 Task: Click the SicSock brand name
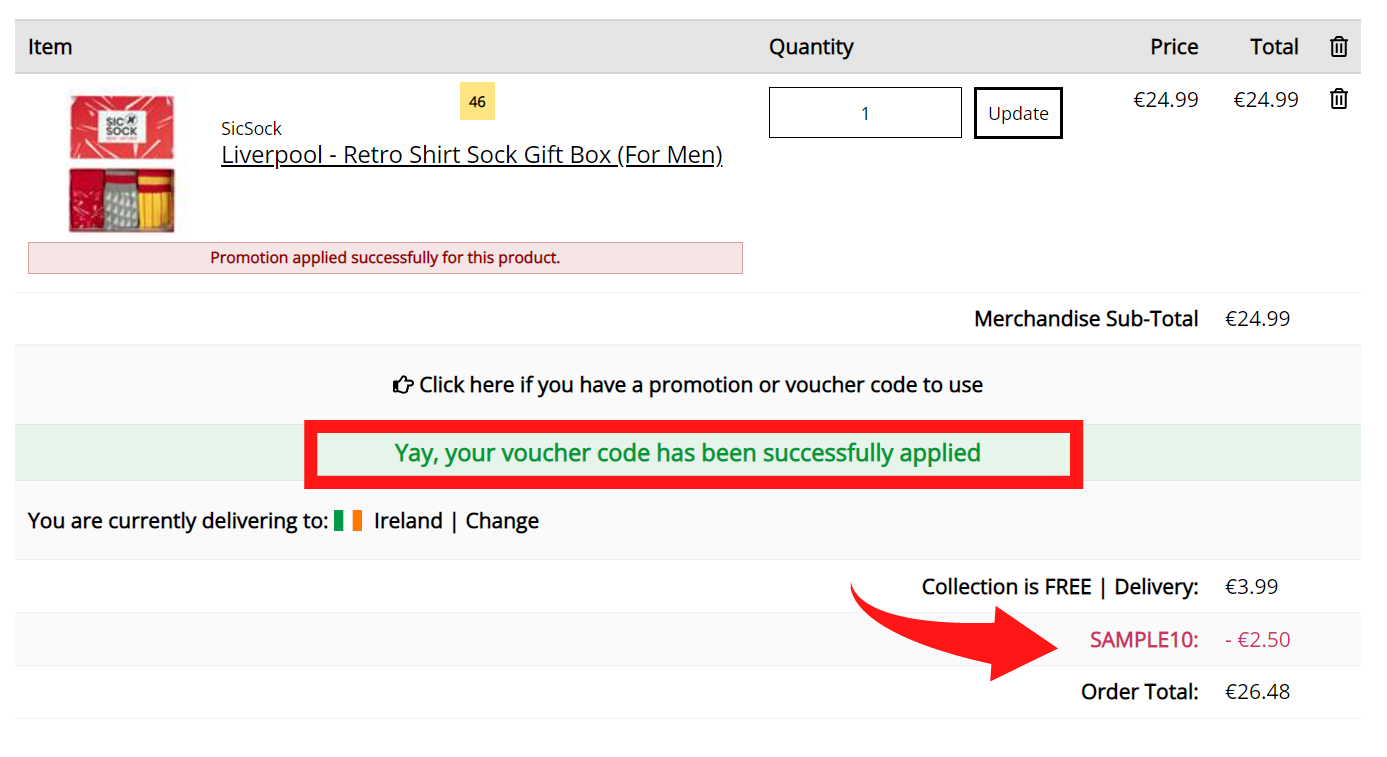251,129
